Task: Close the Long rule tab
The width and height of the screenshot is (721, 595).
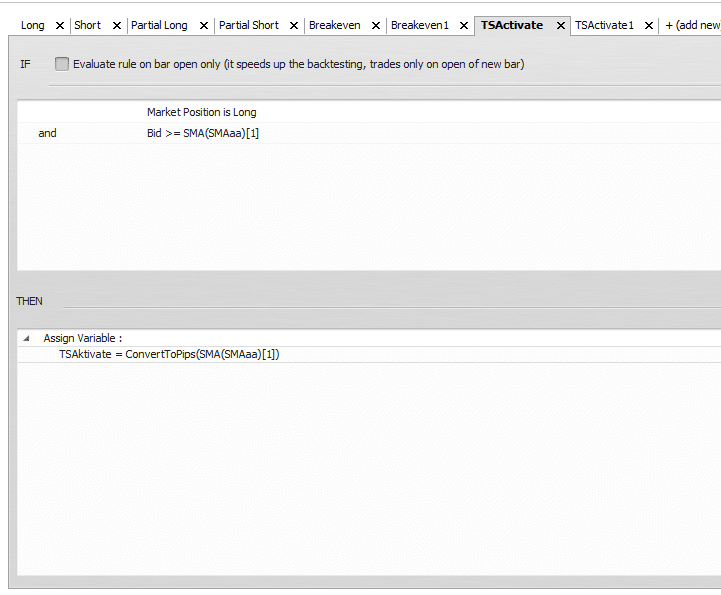Action: coord(60,26)
